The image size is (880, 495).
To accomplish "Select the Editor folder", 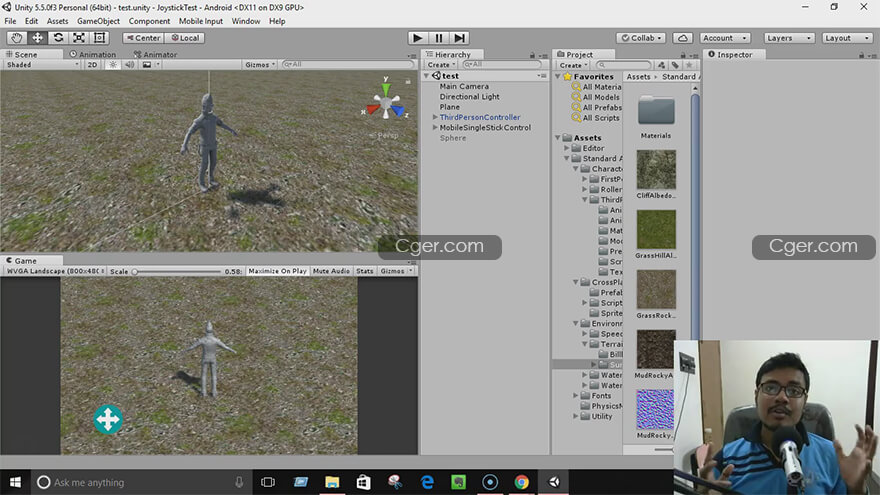I will coord(588,148).
